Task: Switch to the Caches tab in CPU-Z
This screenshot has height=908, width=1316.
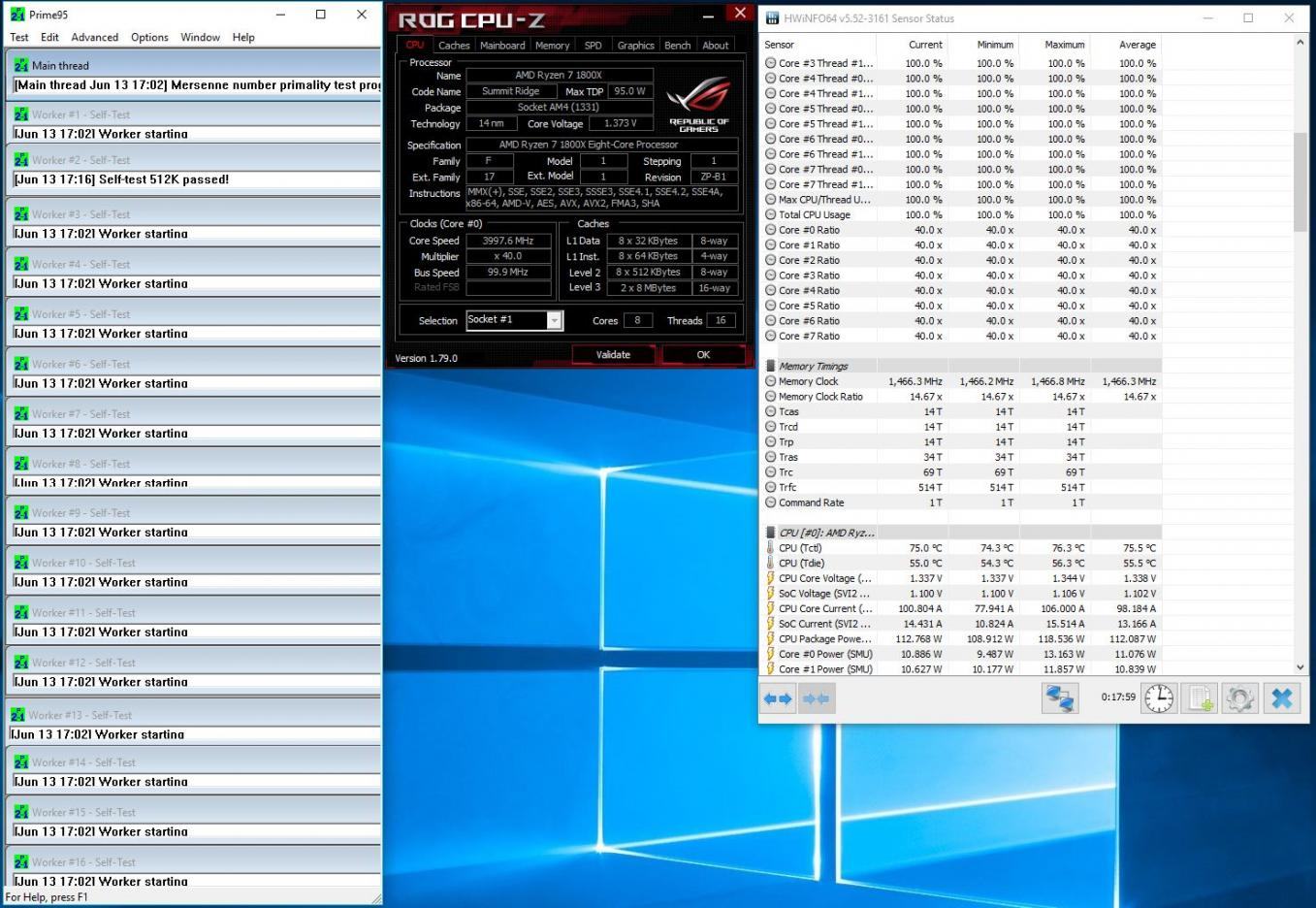Action: (453, 46)
